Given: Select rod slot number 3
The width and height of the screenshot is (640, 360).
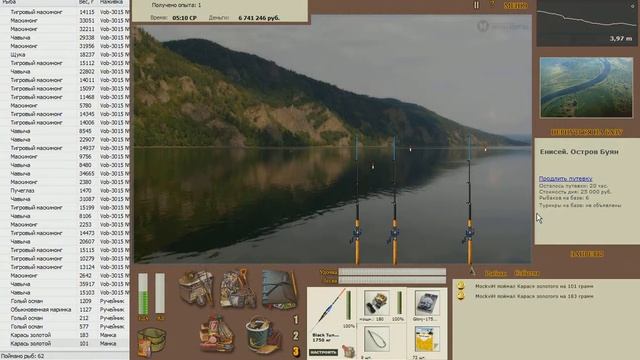Looking at the screenshot, I should [x=296, y=351].
